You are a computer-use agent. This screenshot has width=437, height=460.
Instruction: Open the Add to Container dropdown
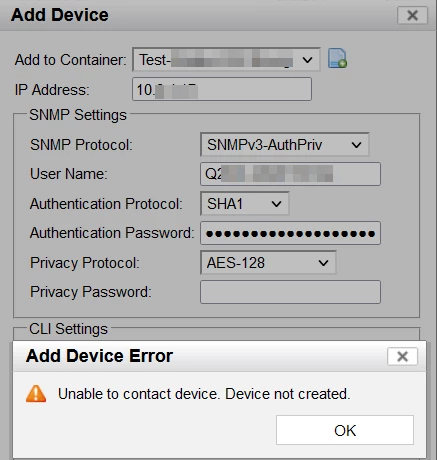coord(226,60)
